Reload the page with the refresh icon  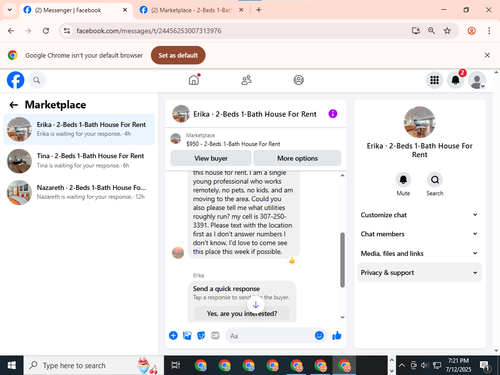pos(46,31)
